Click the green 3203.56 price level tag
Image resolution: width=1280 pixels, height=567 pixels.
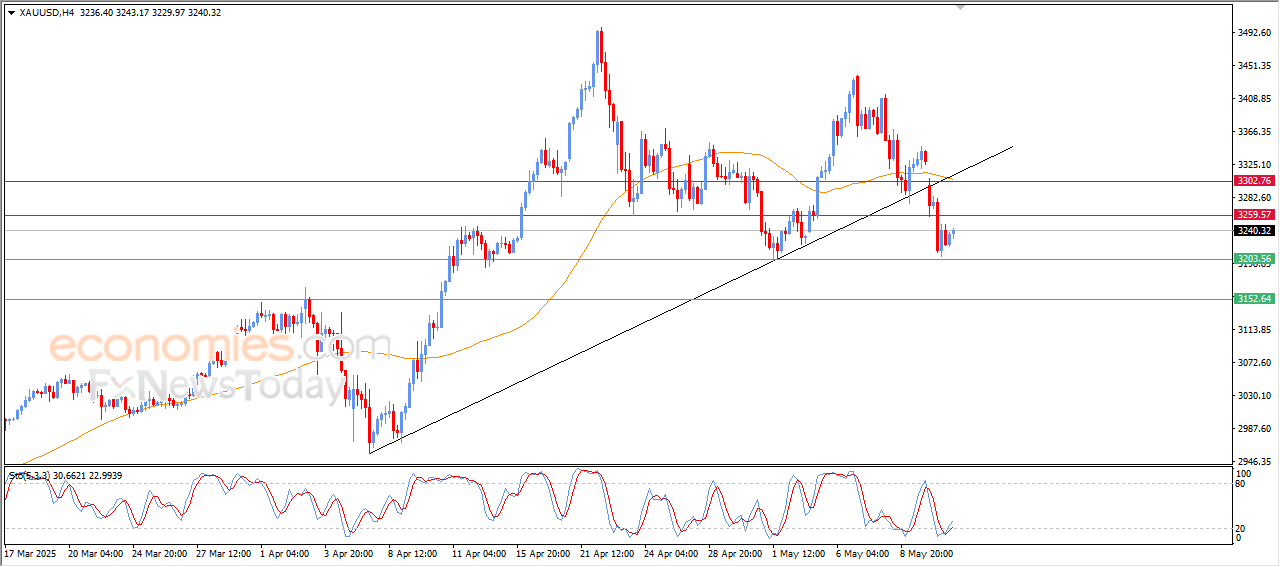click(1253, 259)
